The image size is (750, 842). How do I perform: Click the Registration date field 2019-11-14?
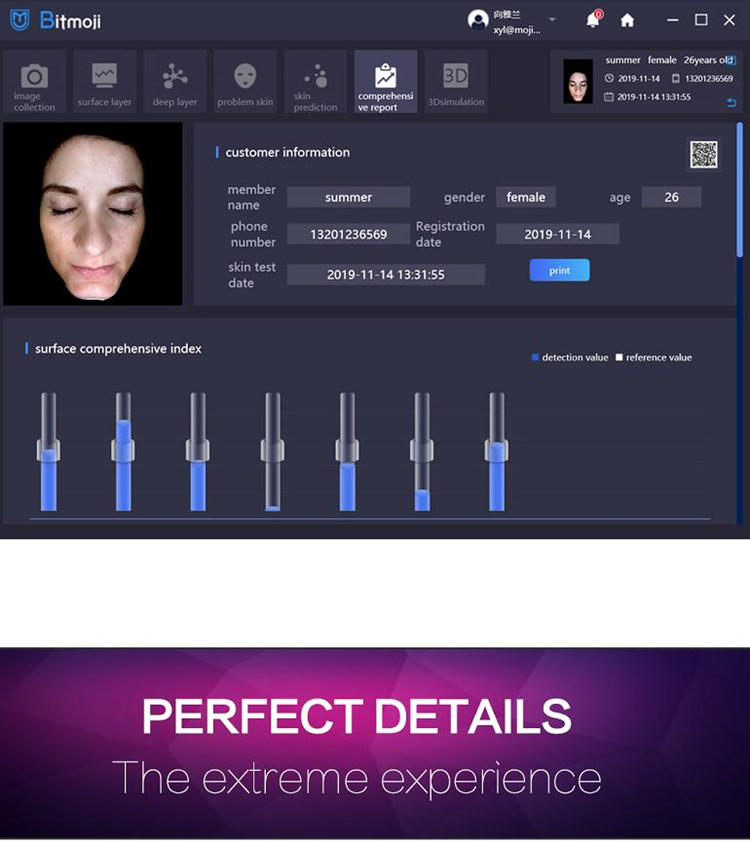558,234
